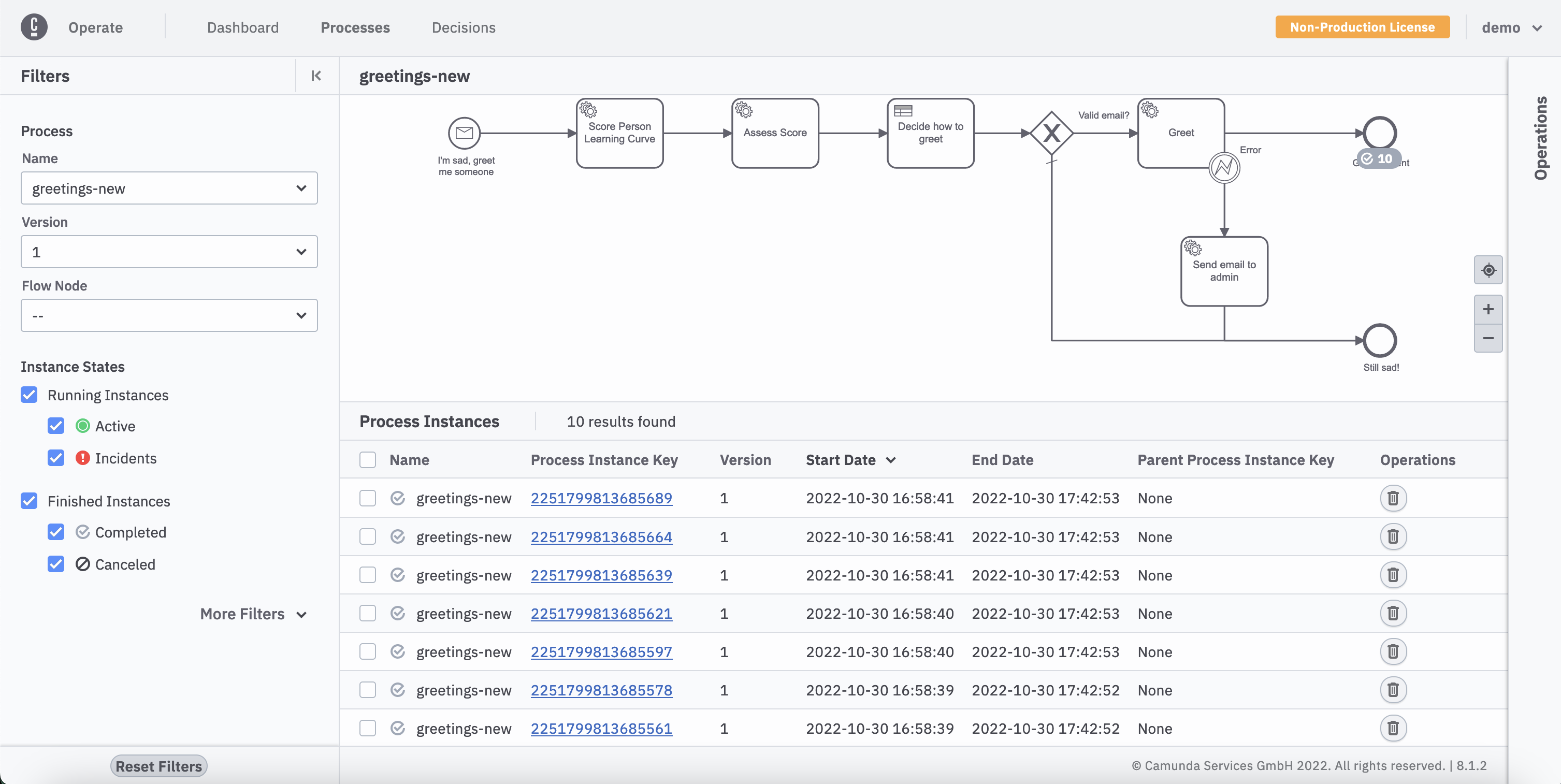Go to the Decisions tab
This screenshot has width=1561, height=784.
pos(464,27)
